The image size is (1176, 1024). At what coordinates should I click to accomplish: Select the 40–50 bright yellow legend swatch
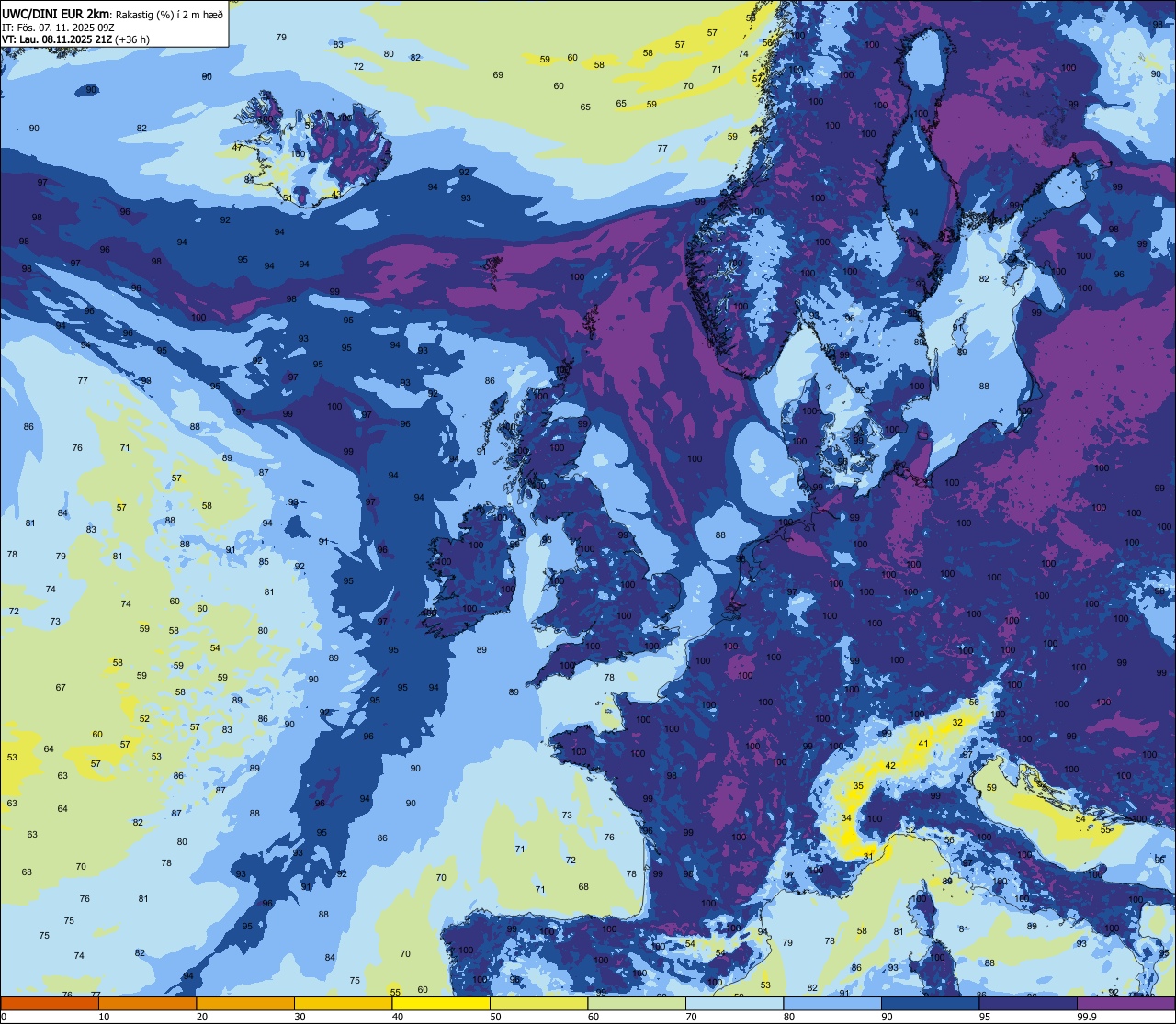pos(441,1003)
